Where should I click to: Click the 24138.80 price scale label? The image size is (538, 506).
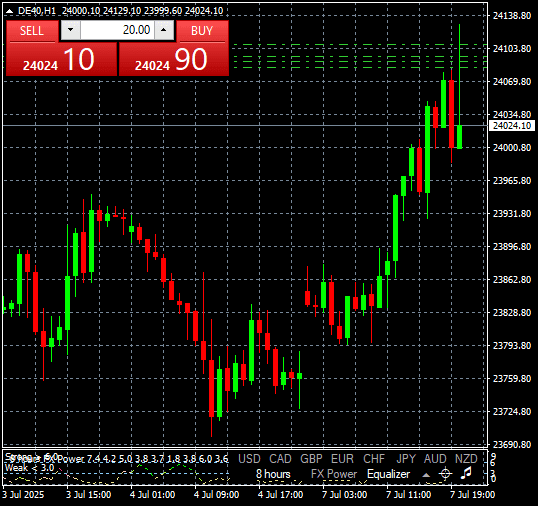coord(512,15)
